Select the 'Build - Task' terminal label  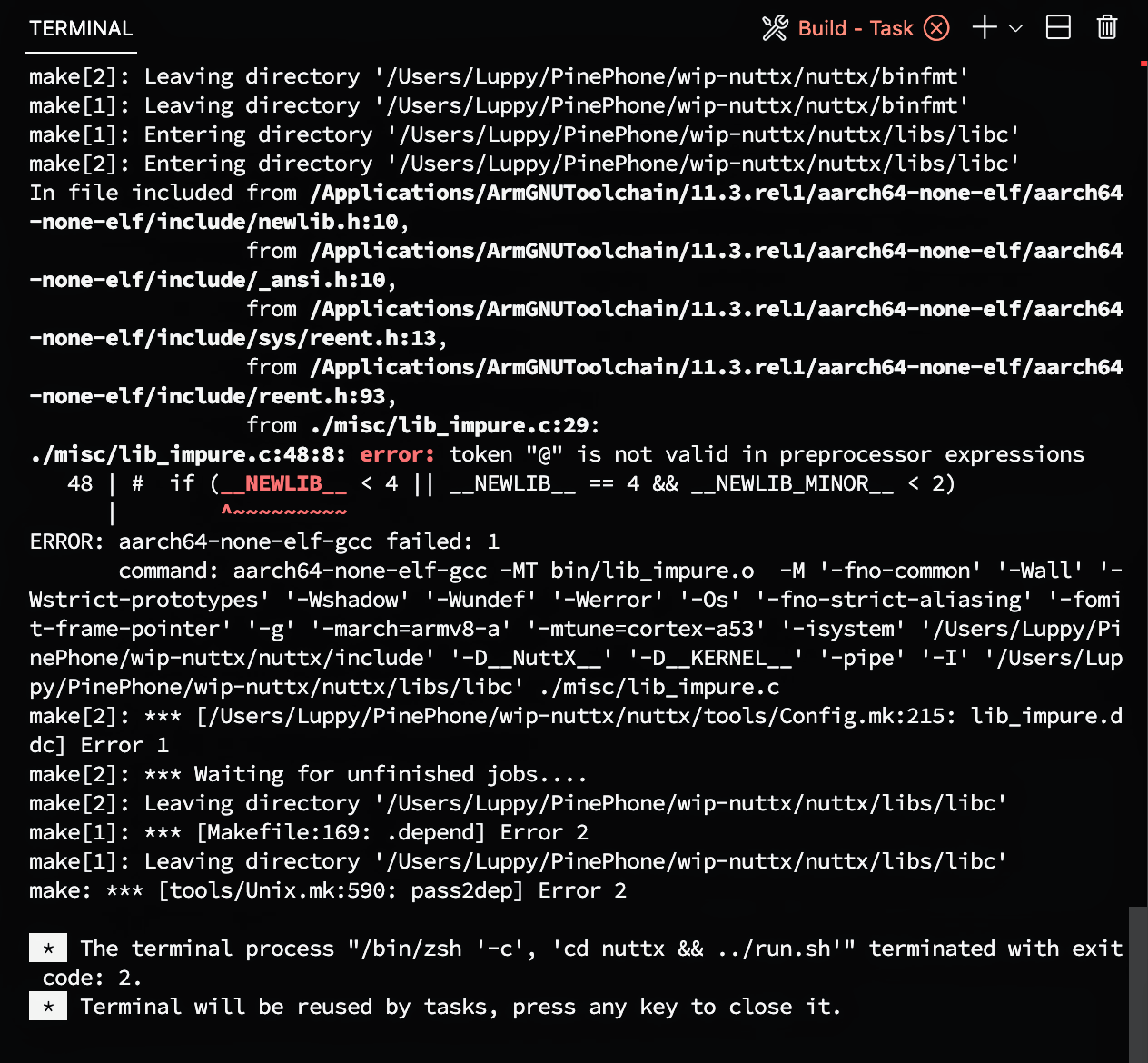pos(855,28)
